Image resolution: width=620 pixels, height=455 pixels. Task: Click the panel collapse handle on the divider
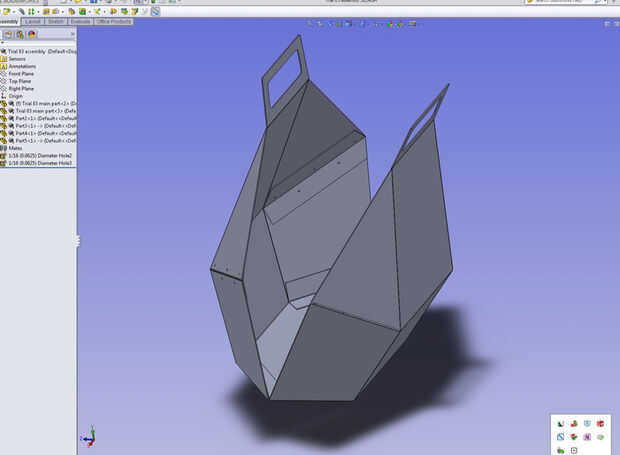point(78,241)
